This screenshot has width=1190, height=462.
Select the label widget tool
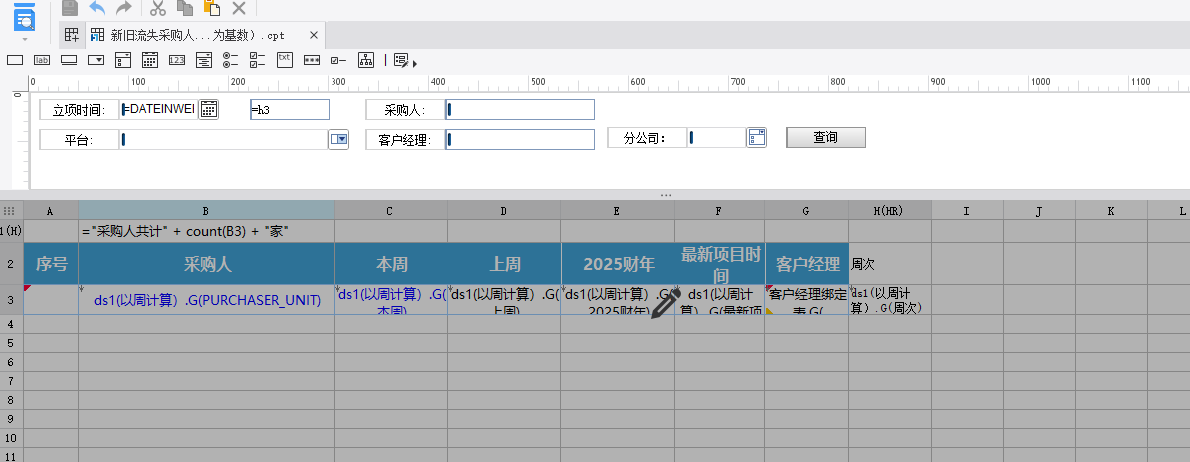click(42, 60)
